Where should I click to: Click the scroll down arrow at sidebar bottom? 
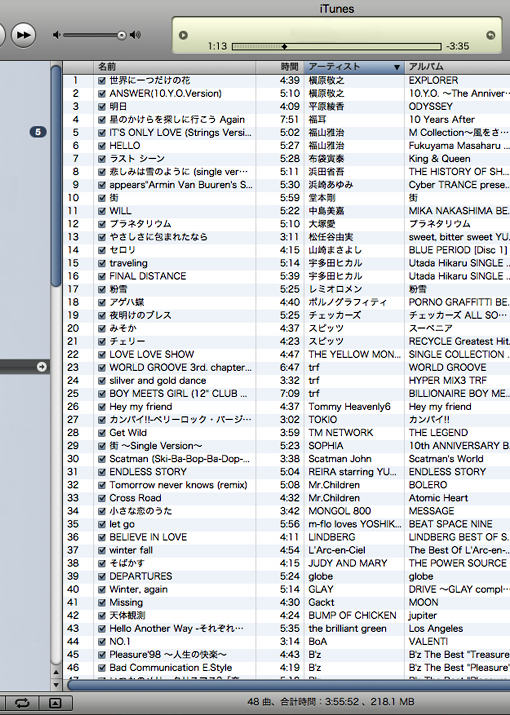(x=56, y=684)
